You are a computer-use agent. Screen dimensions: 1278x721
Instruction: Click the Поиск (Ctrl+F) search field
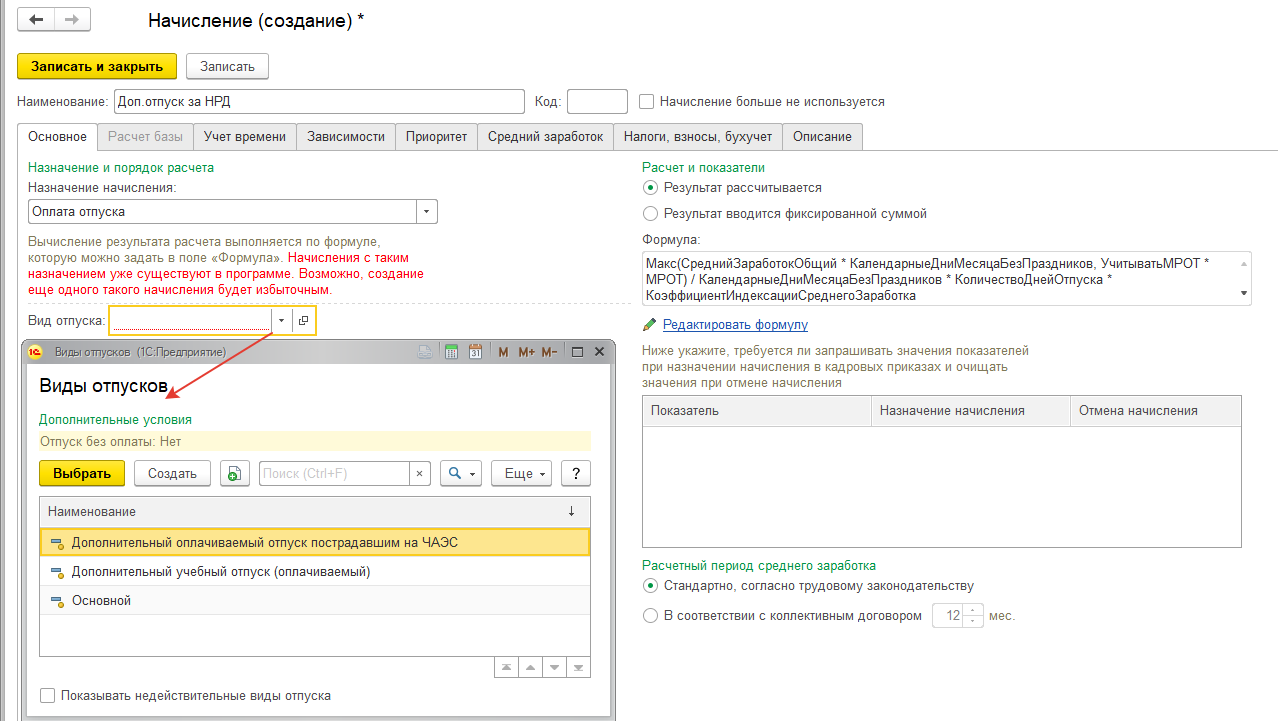(334, 473)
